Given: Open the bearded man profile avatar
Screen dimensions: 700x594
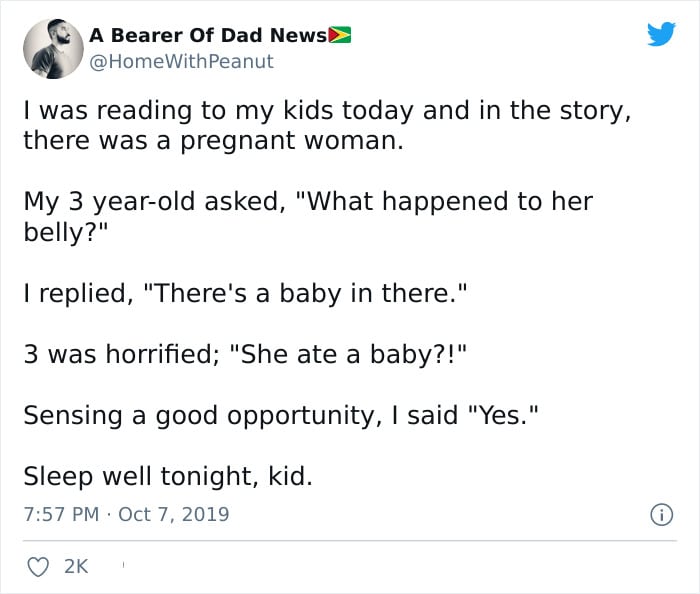Looking at the screenshot, I should coord(53,49).
